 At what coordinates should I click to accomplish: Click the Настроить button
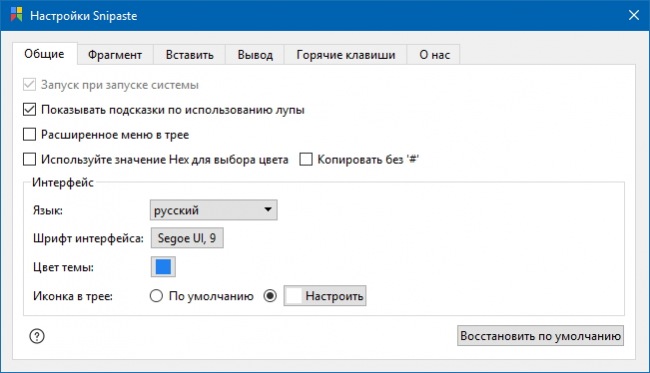coord(325,296)
